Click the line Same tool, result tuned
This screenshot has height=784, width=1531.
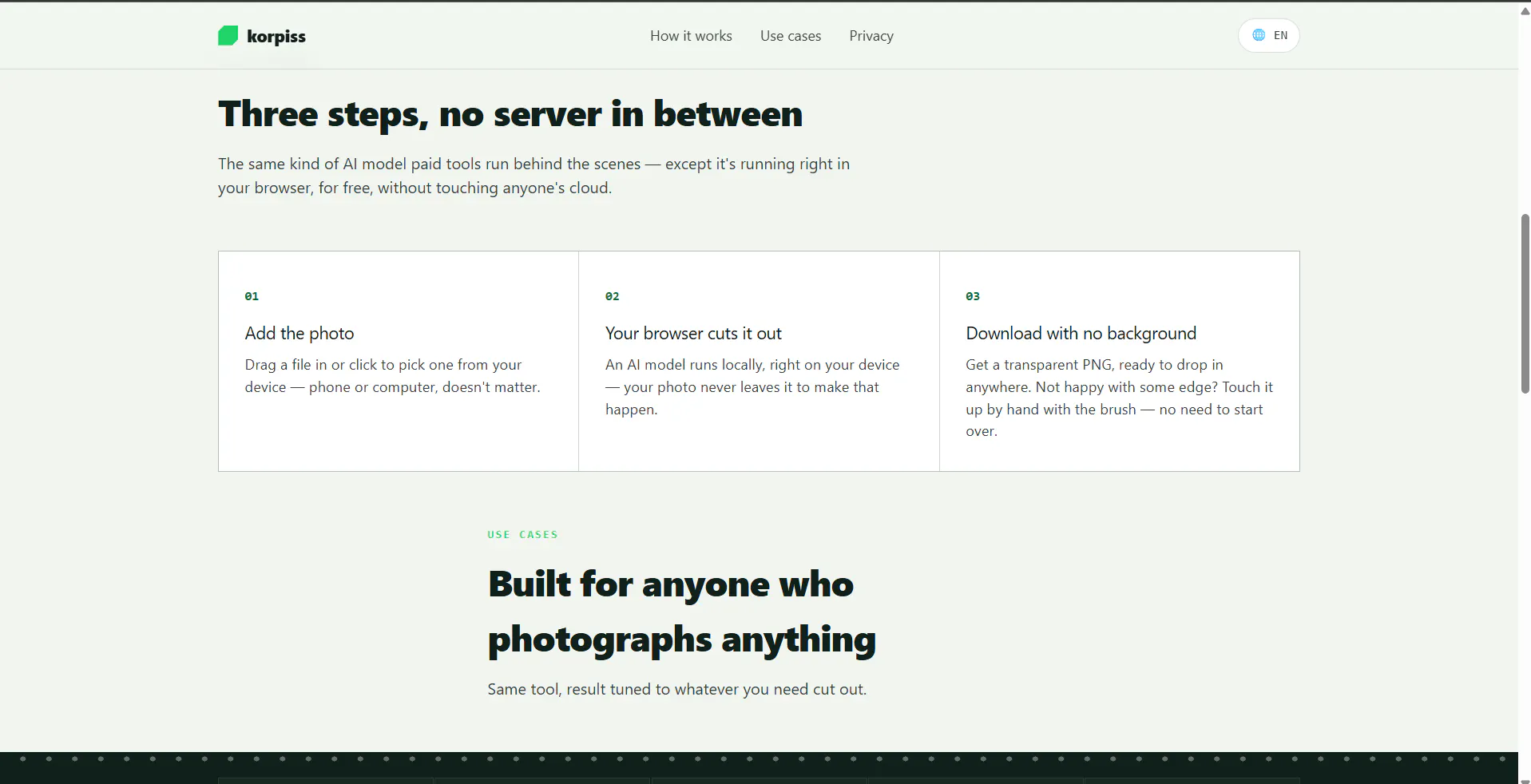coord(677,689)
